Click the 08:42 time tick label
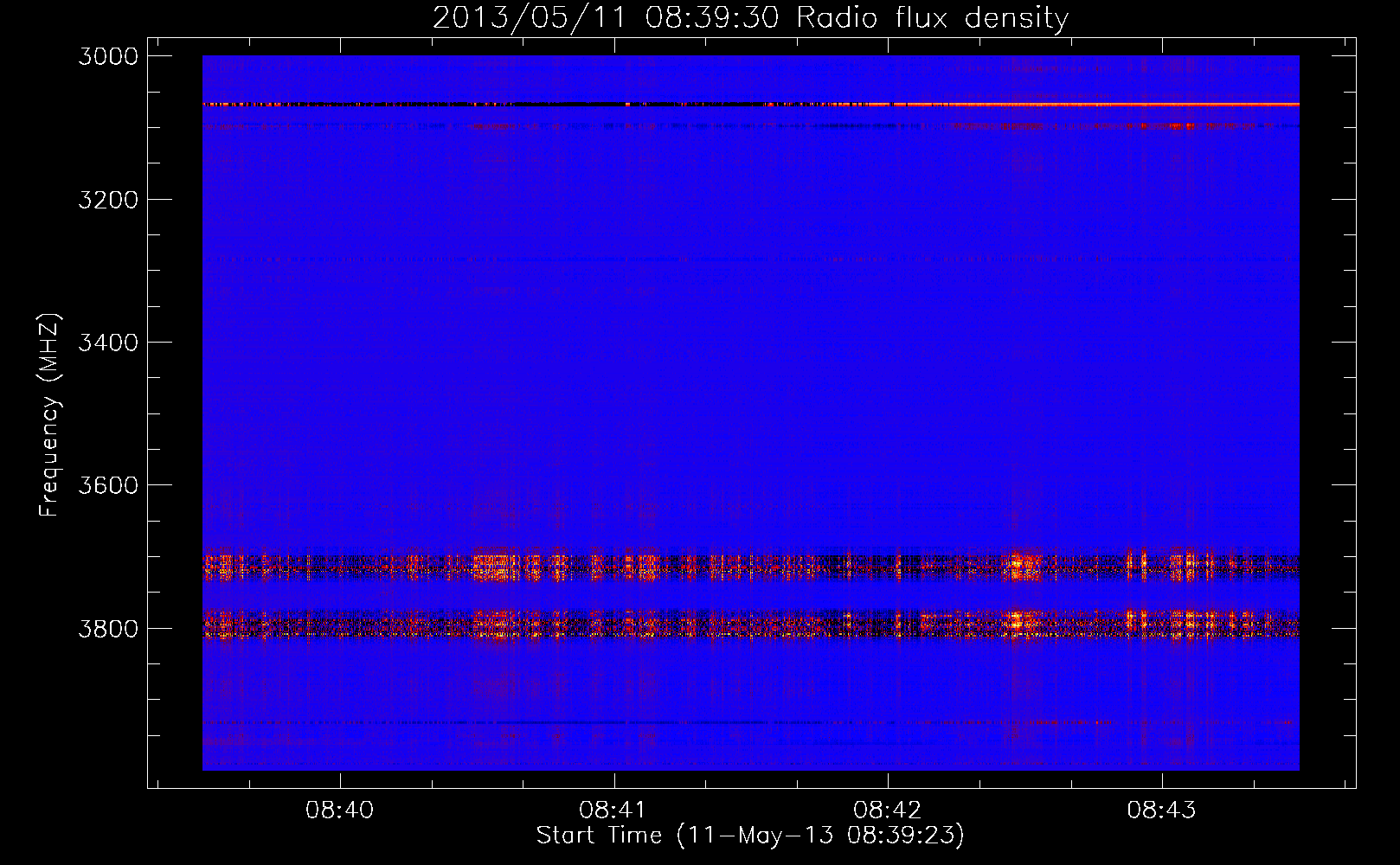Viewport: 1400px width, 865px height. [888, 810]
